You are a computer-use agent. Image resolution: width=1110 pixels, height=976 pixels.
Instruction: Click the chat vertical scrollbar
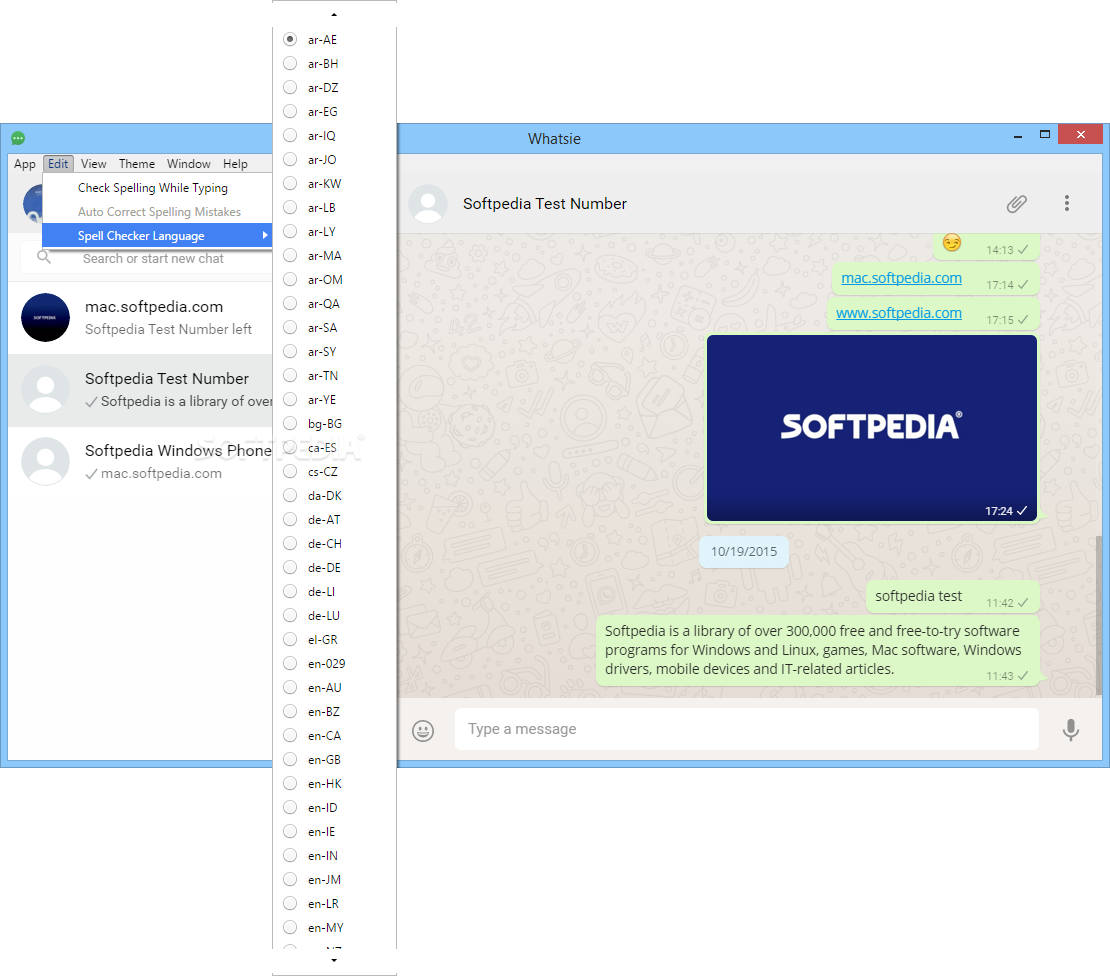point(1098,614)
